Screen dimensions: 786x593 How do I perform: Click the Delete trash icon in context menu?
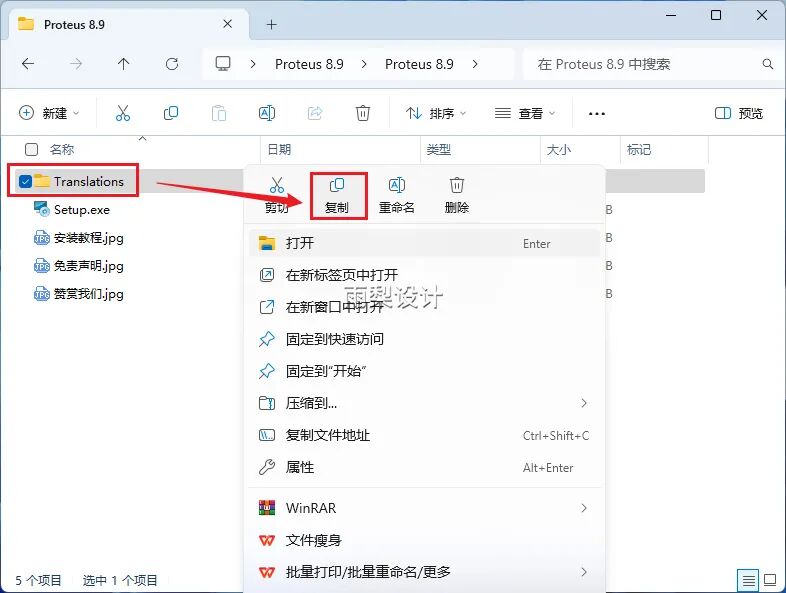457,187
